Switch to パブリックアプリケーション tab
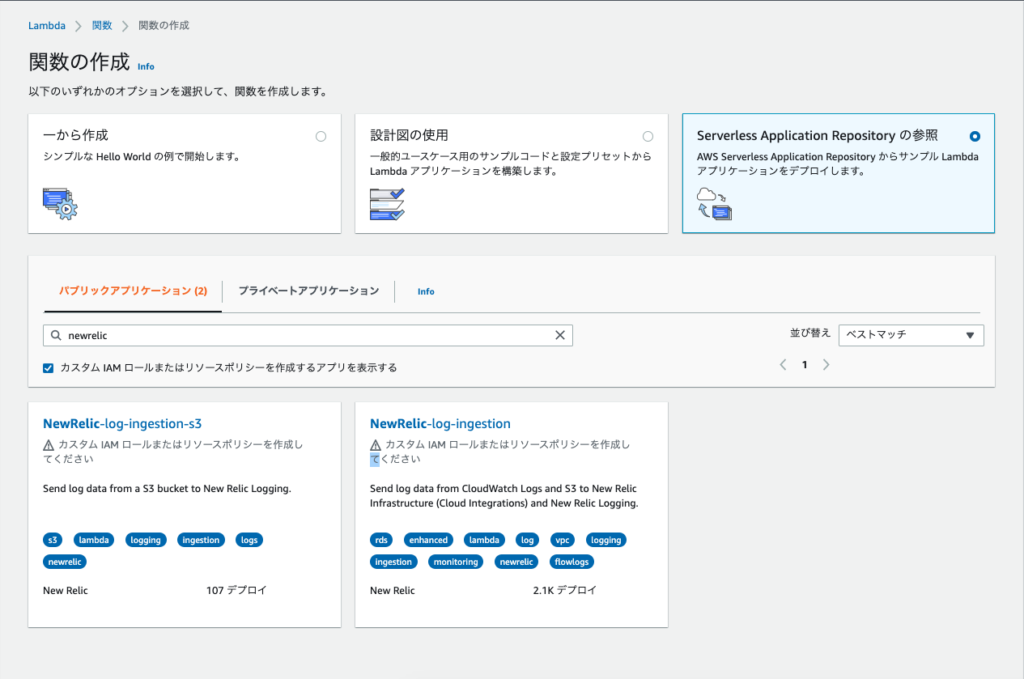The height and width of the screenshot is (679, 1024). click(133, 291)
